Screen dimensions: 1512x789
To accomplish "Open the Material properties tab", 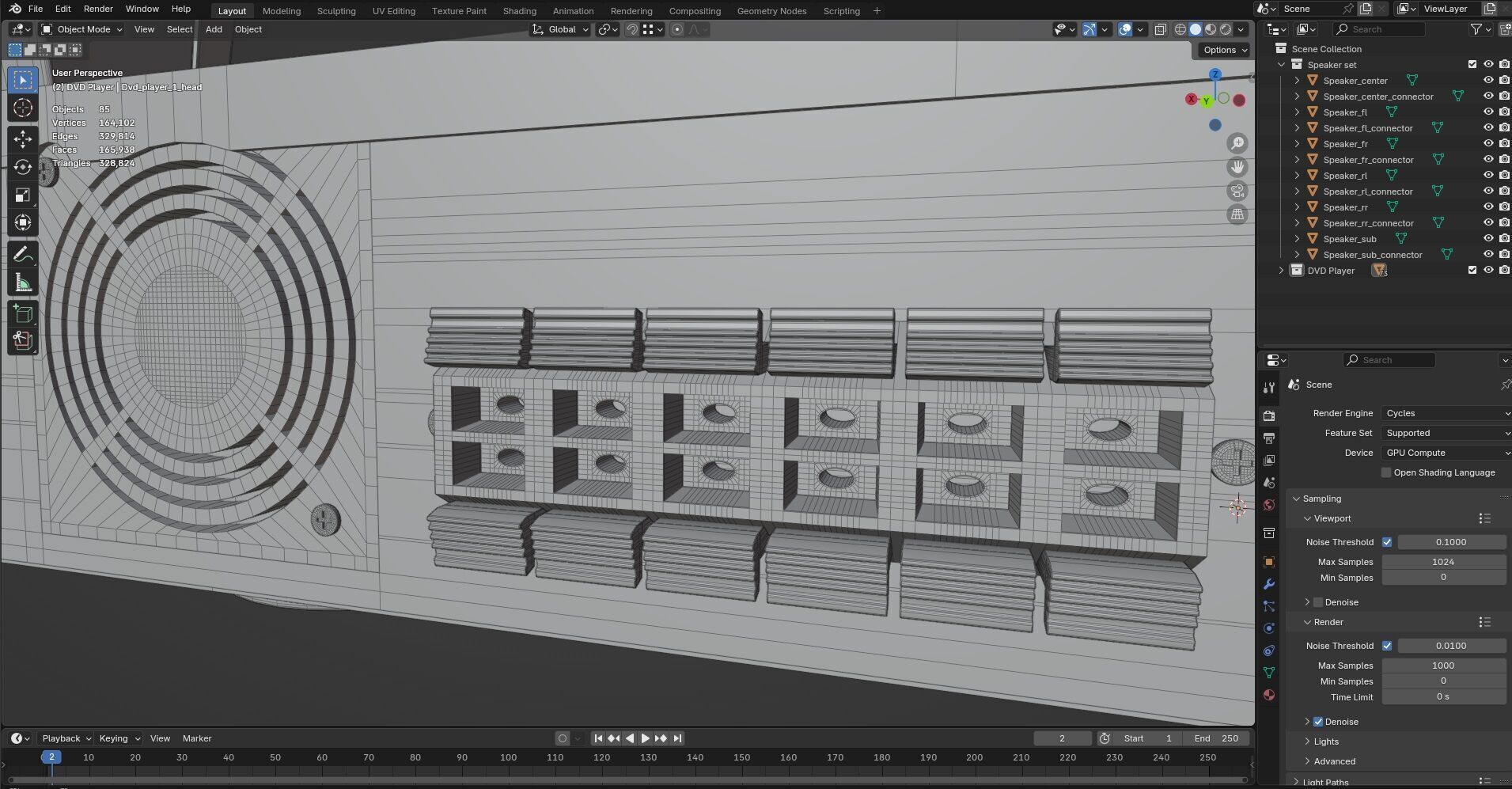I will [x=1269, y=695].
